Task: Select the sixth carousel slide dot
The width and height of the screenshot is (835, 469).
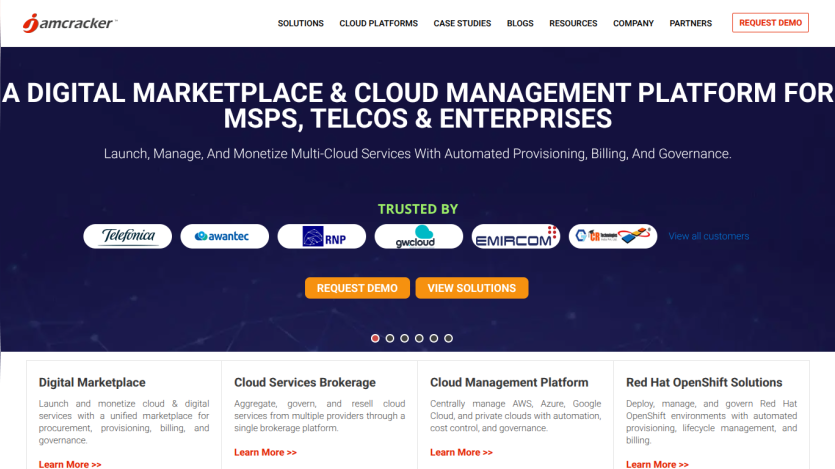Action: click(448, 338)
